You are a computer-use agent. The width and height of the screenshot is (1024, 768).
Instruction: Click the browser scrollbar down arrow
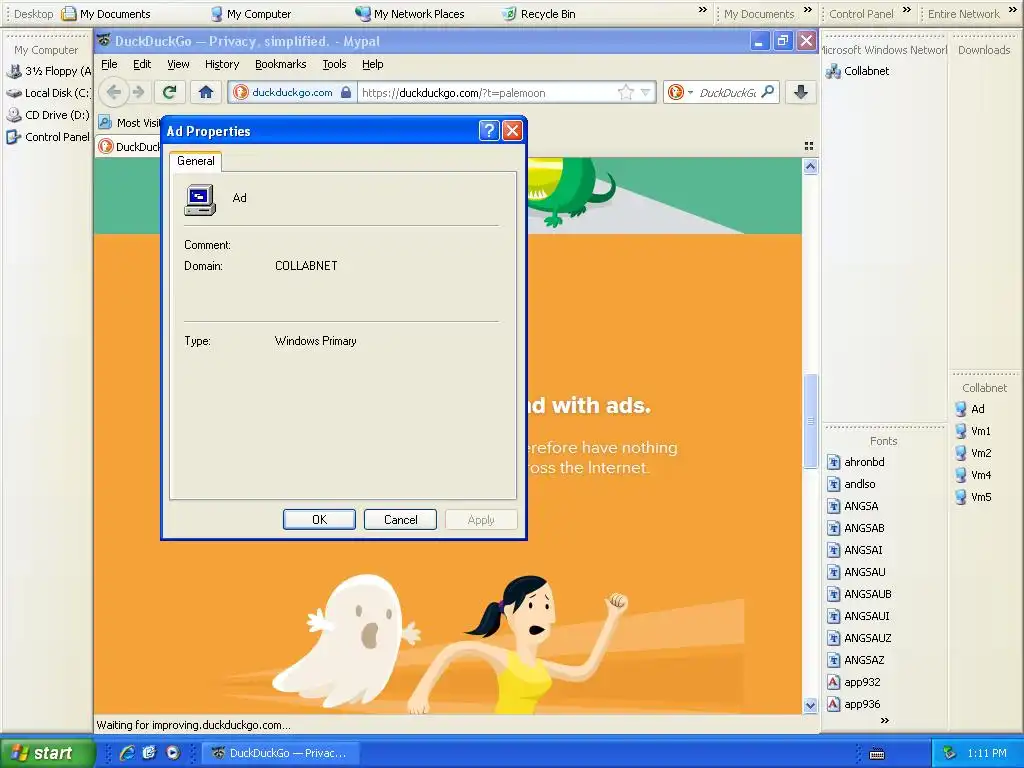[x=810, y=705]
